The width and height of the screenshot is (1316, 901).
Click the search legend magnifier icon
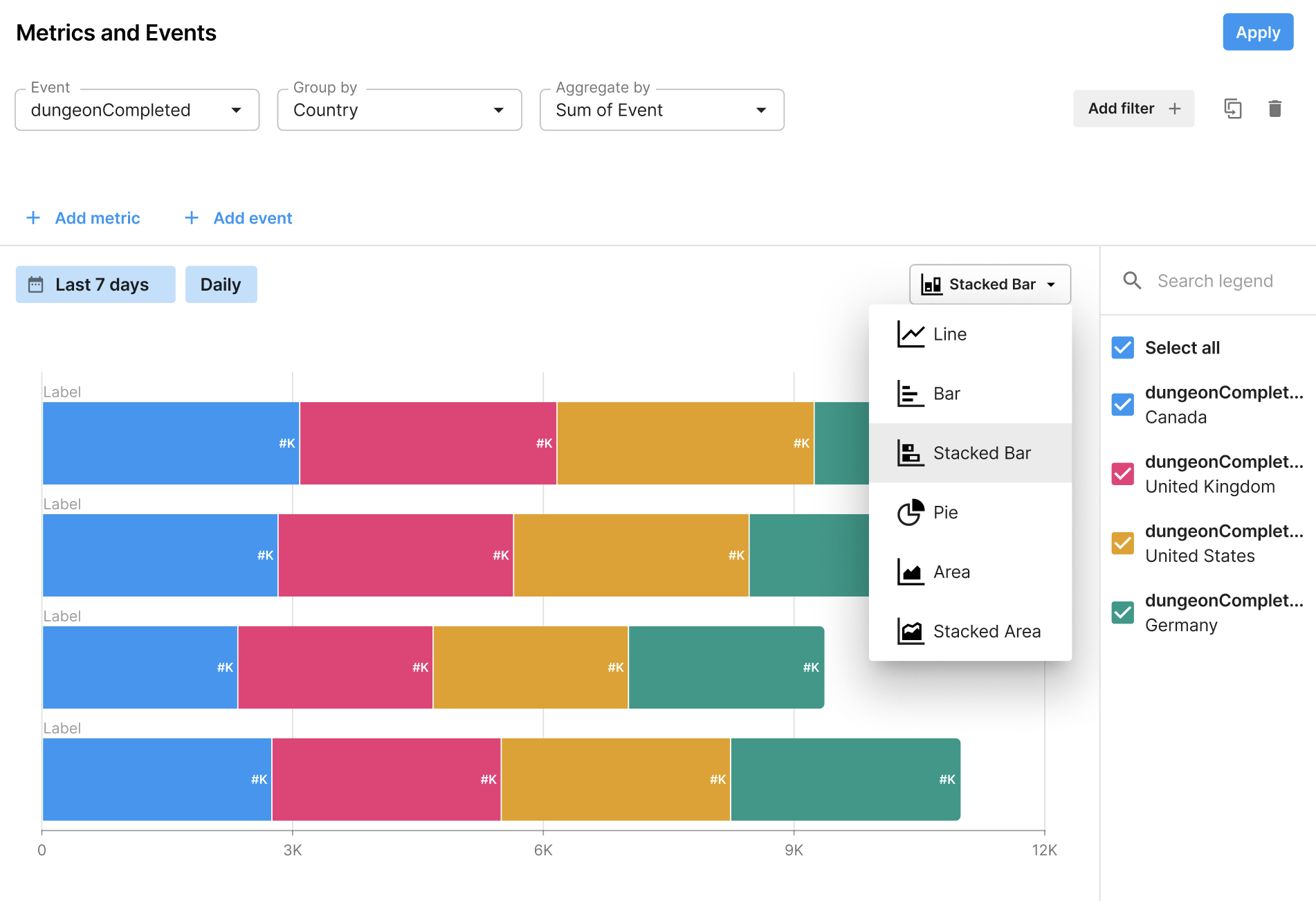pos(1132,280)
